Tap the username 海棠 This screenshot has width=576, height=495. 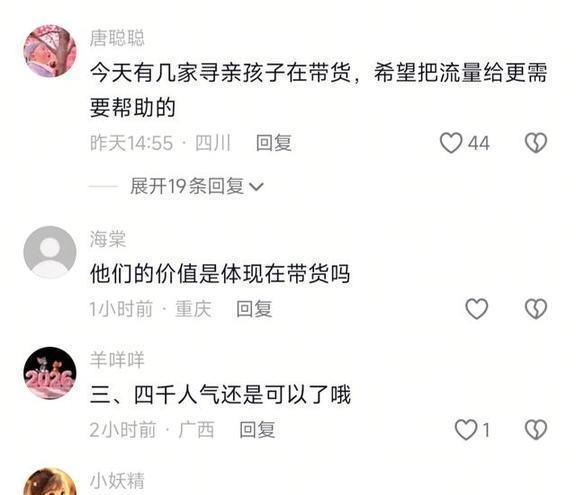108,239
